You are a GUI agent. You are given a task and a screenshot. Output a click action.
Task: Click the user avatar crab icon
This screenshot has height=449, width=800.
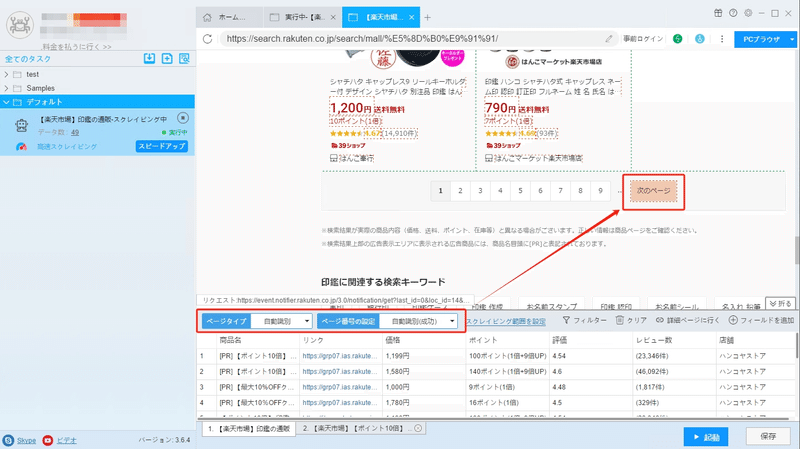point(20,24)
